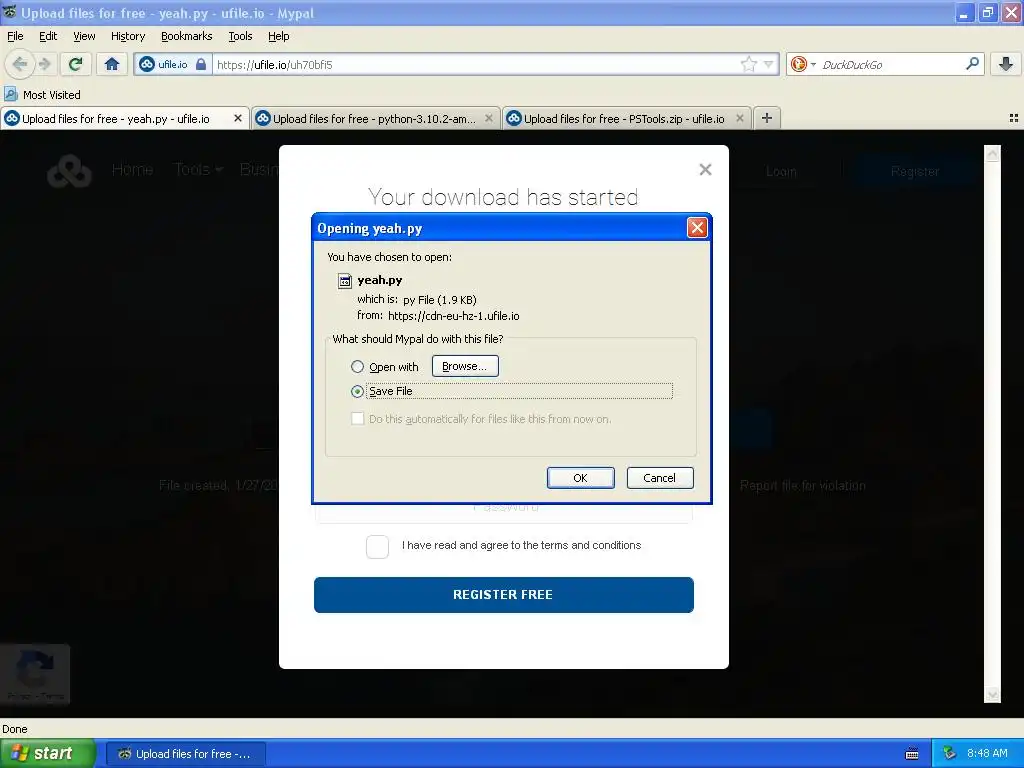Click the ufile.io cloud logo
This screenshot has height=768, width=1024.
coord(69,171)
